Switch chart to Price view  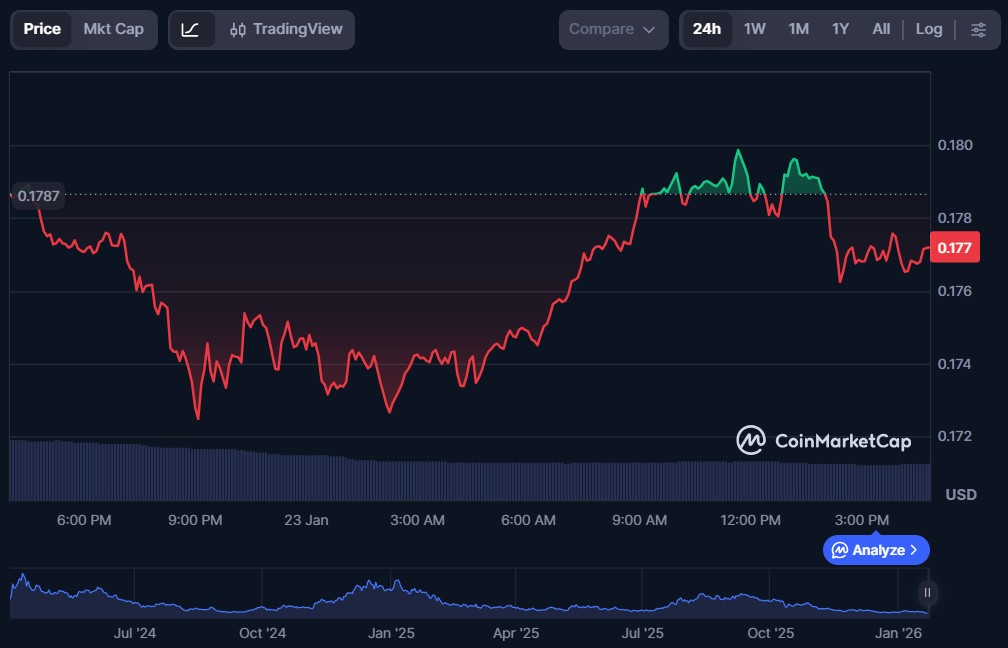pos(42,30)
